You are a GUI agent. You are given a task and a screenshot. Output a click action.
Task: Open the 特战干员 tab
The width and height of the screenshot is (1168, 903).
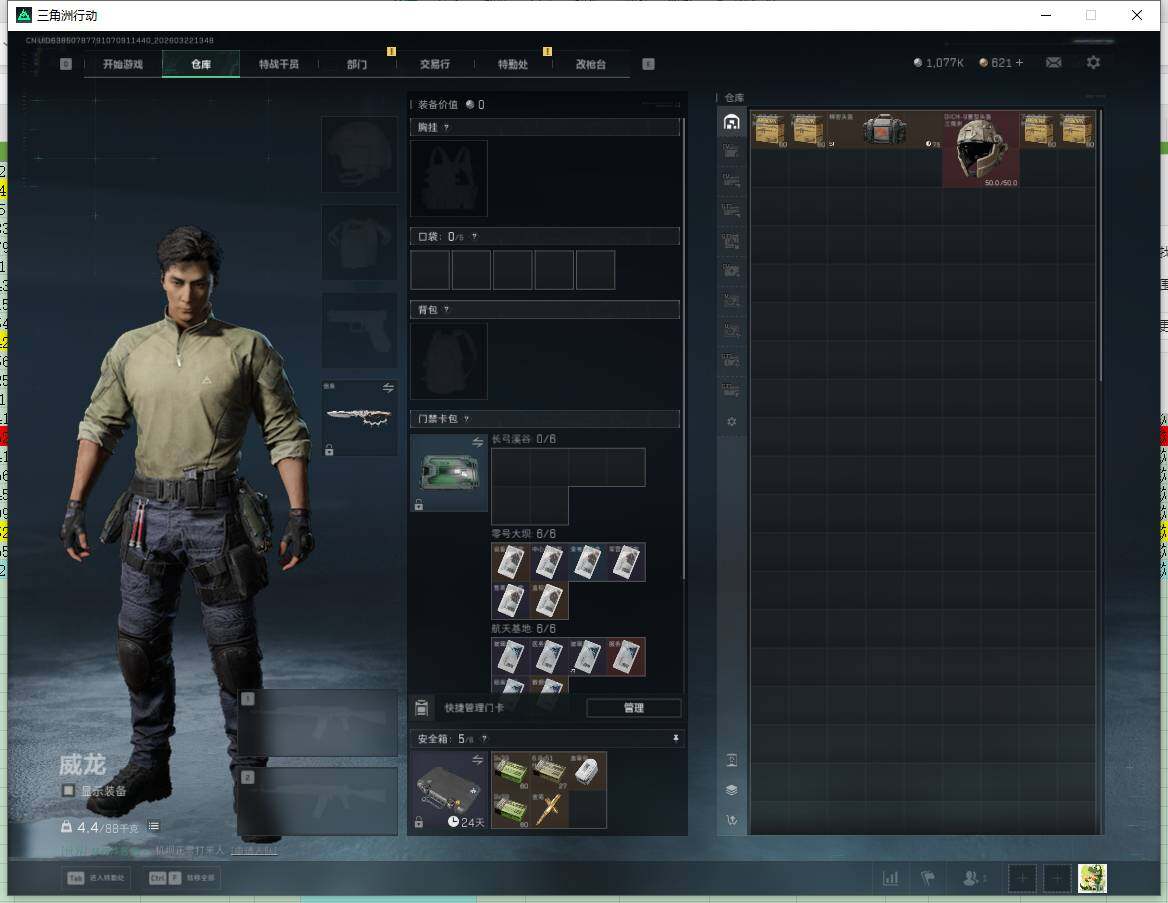(279, 64)
